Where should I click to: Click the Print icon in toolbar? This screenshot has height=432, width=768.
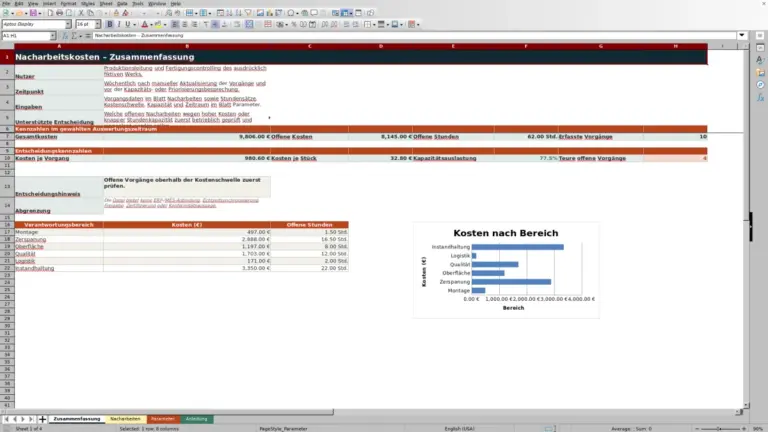pyautogui.click(x=59, y=13)
